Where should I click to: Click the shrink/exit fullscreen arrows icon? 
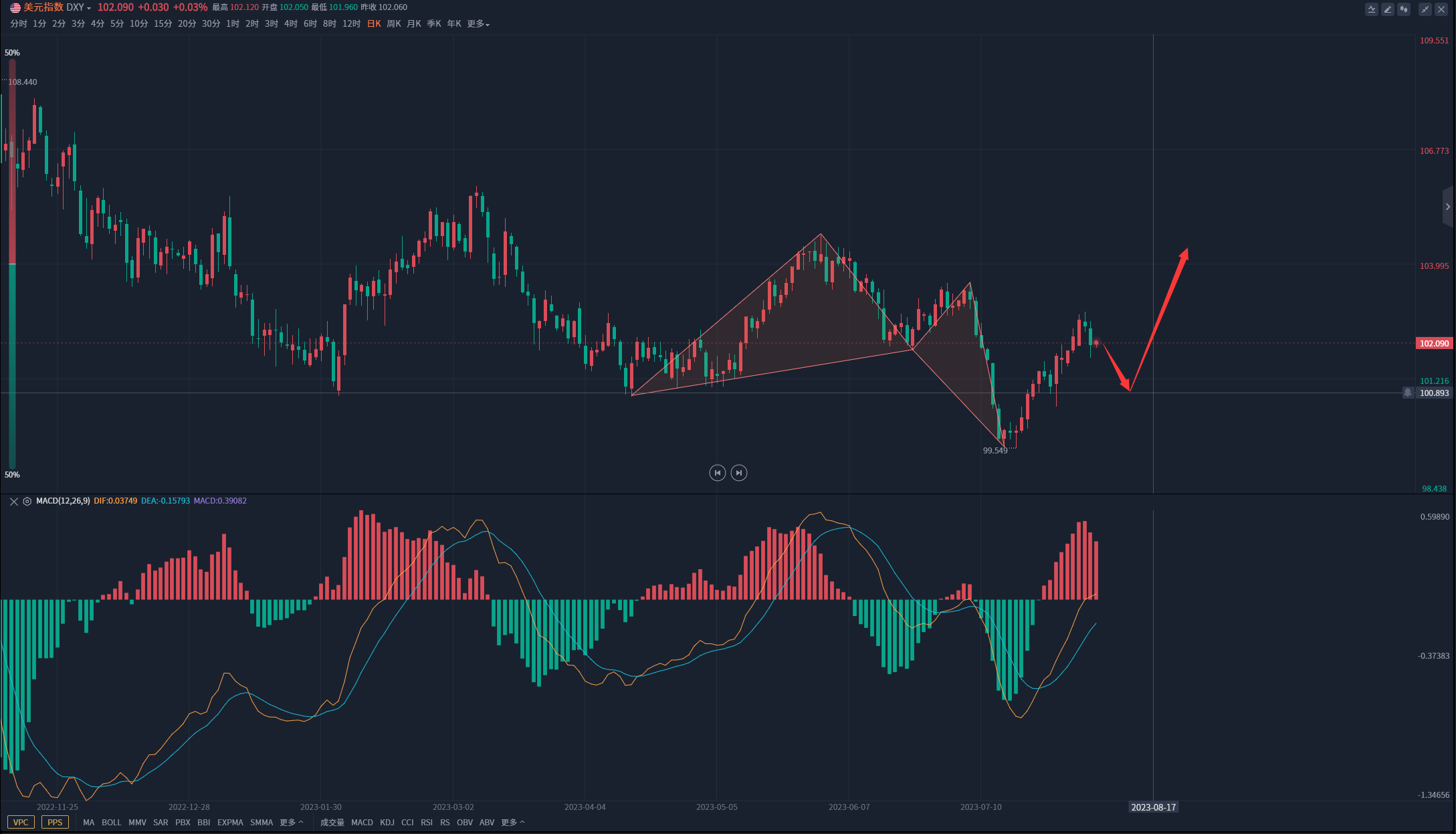point(1425,9)
